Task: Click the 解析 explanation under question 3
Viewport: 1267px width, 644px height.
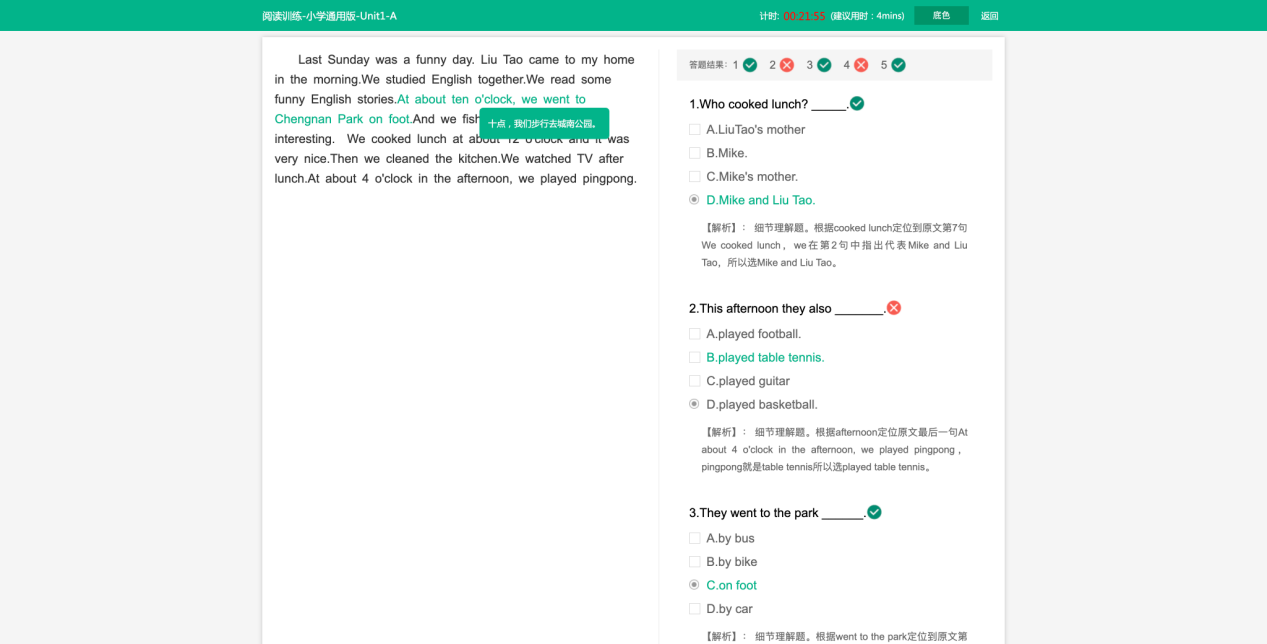Action: pos(834,636)
